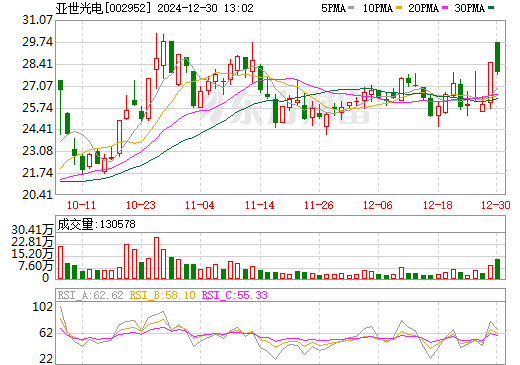Viewport: 520px width, 365px height.
Task: Click the gray 5PMA color marker
Action: (x=351, y=8)
